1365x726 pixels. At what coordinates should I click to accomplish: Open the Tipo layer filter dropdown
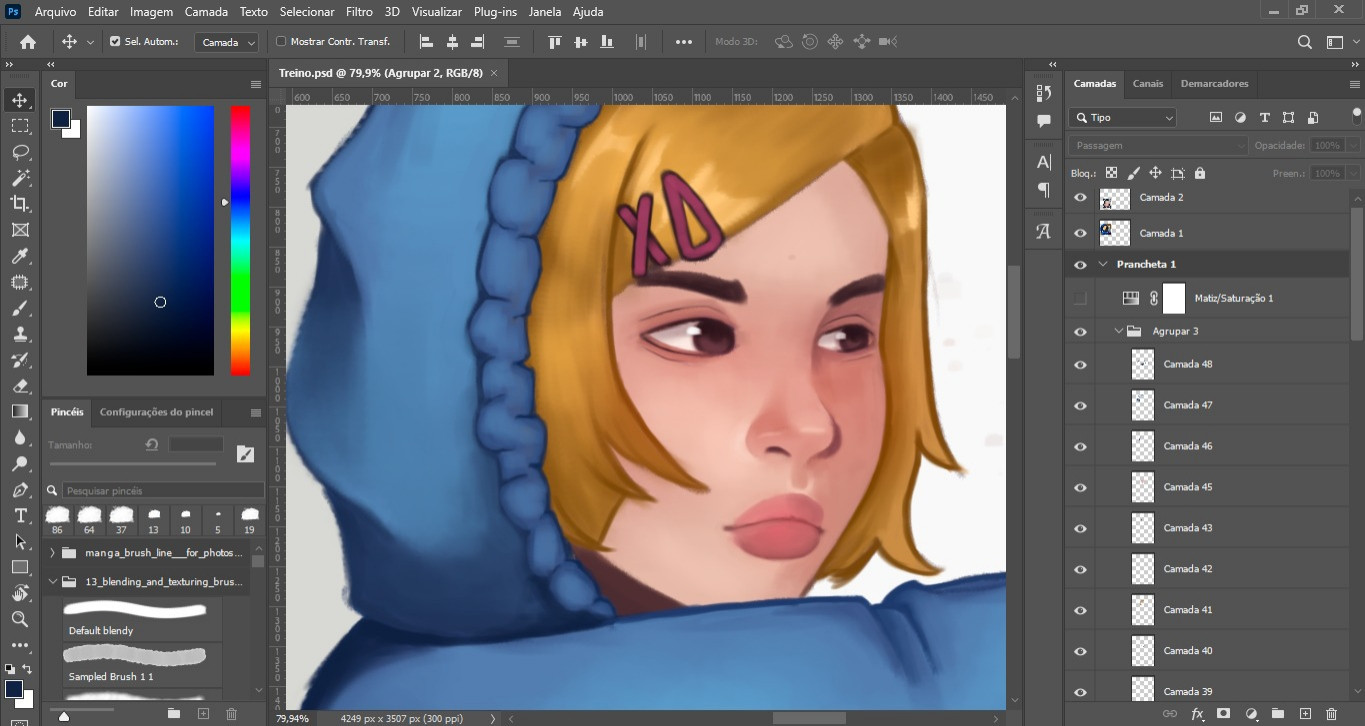(1124, 117)
